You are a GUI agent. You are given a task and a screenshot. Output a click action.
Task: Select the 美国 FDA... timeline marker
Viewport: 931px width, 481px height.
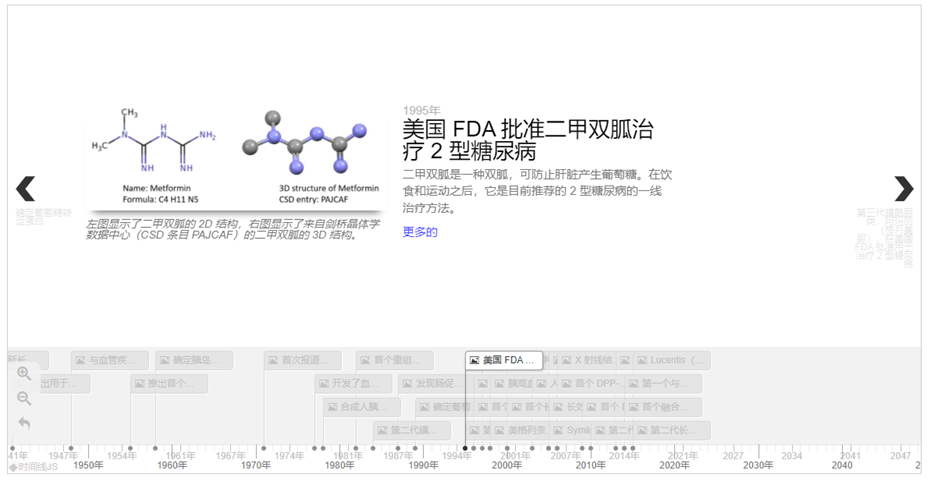click(x=504, y=360)
